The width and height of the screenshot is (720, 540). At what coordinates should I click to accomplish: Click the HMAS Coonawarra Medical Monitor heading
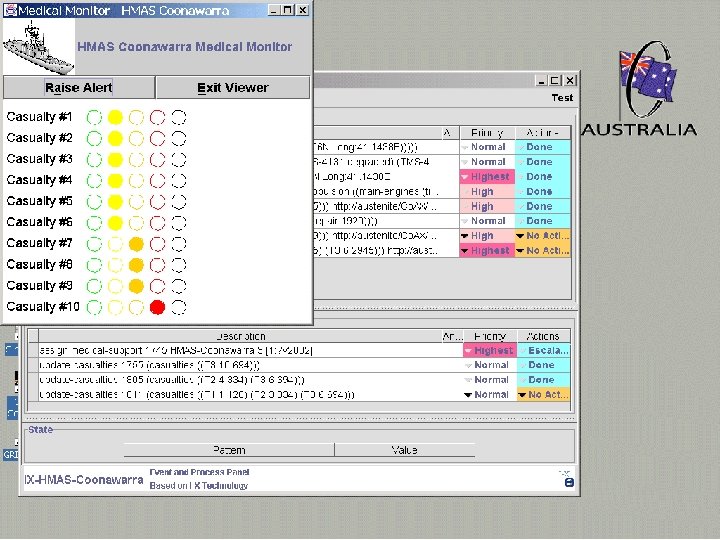185,47
